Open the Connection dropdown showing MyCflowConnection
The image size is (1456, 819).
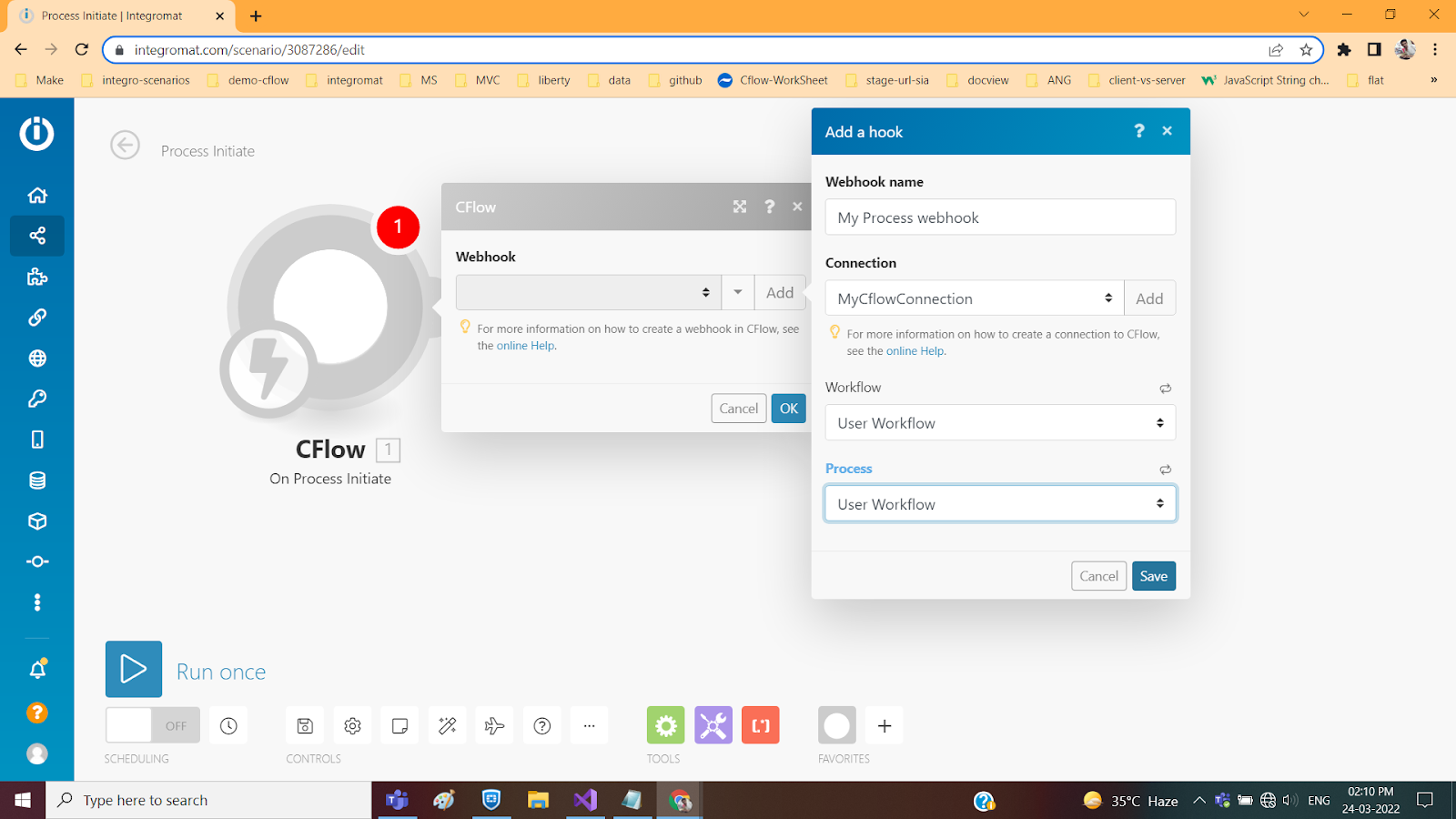click(x=975, y=298)
